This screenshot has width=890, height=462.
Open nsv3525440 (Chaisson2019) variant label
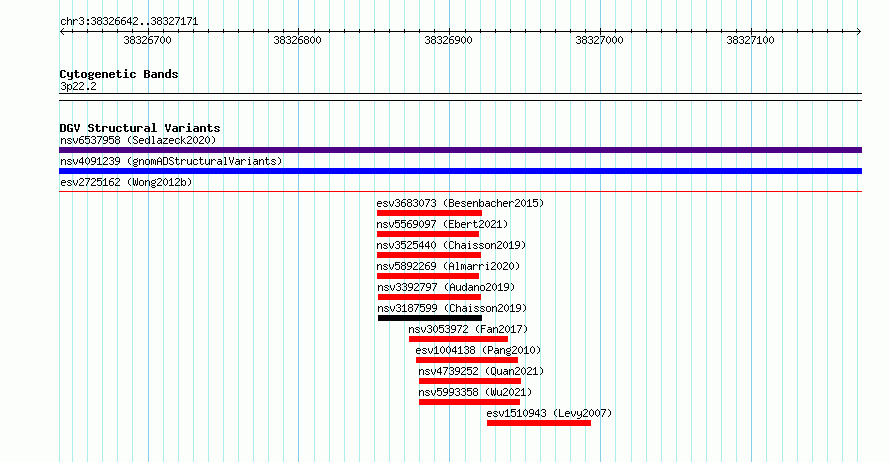(x=451, y=245)
